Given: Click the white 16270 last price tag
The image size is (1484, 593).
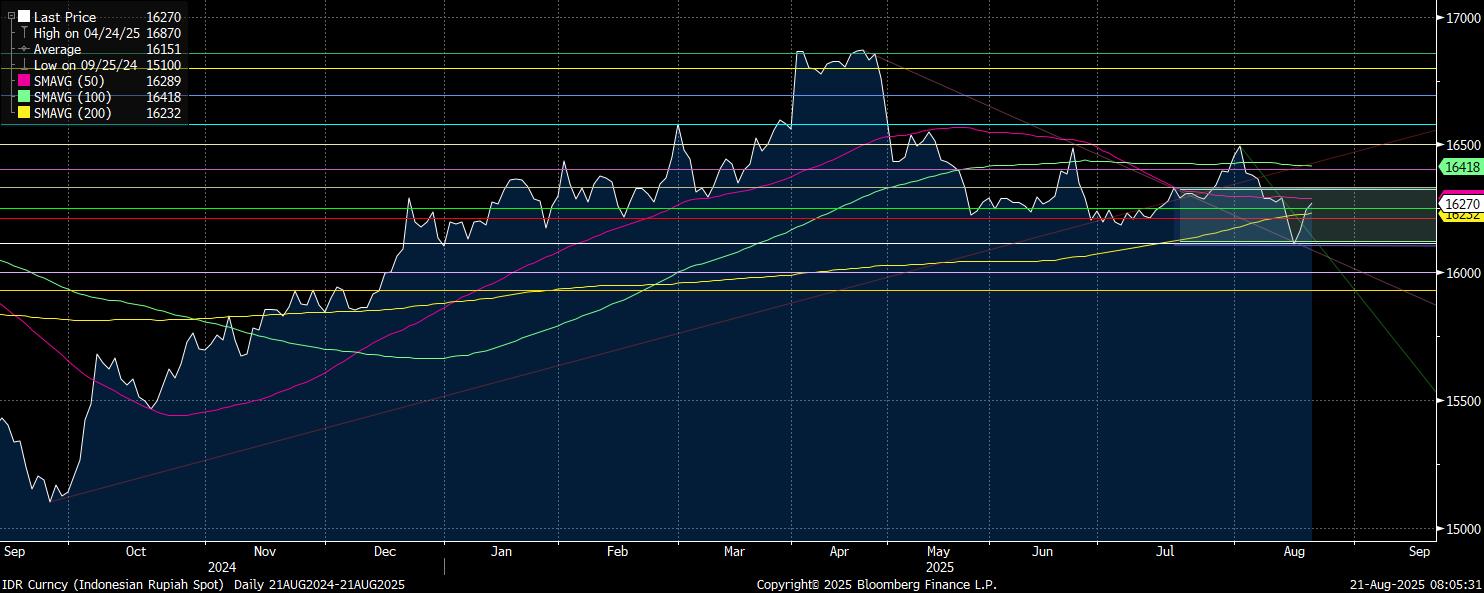Looking at the screenshot, I should 1461,204.
